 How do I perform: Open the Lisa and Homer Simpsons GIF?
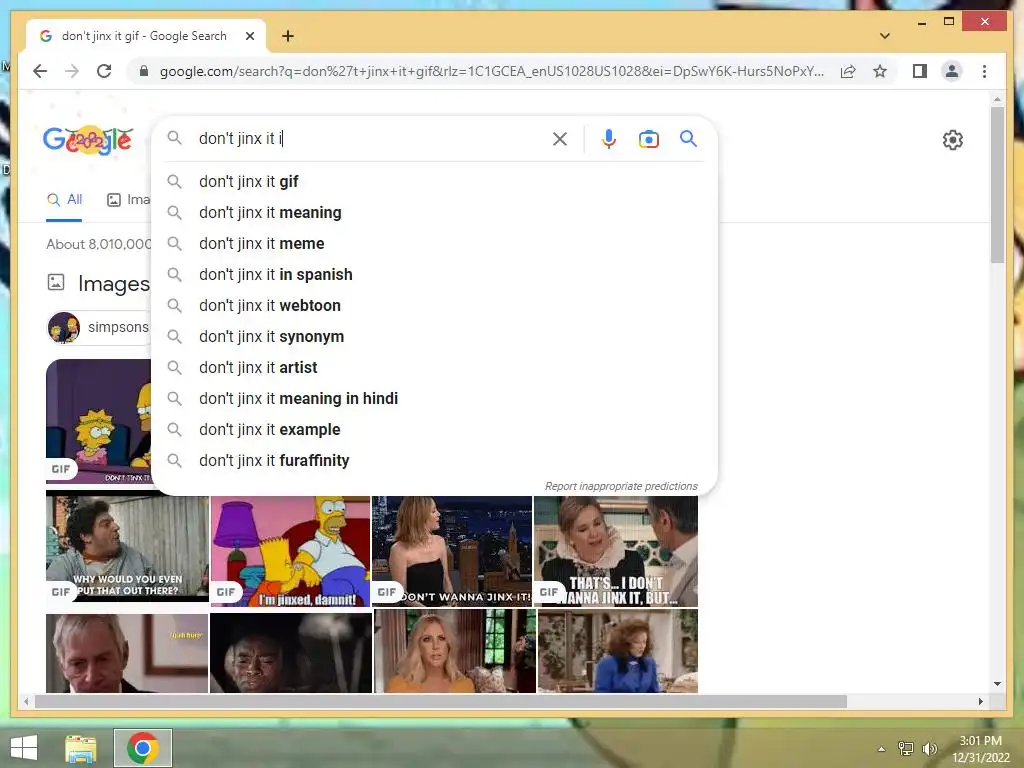(99, 421)
